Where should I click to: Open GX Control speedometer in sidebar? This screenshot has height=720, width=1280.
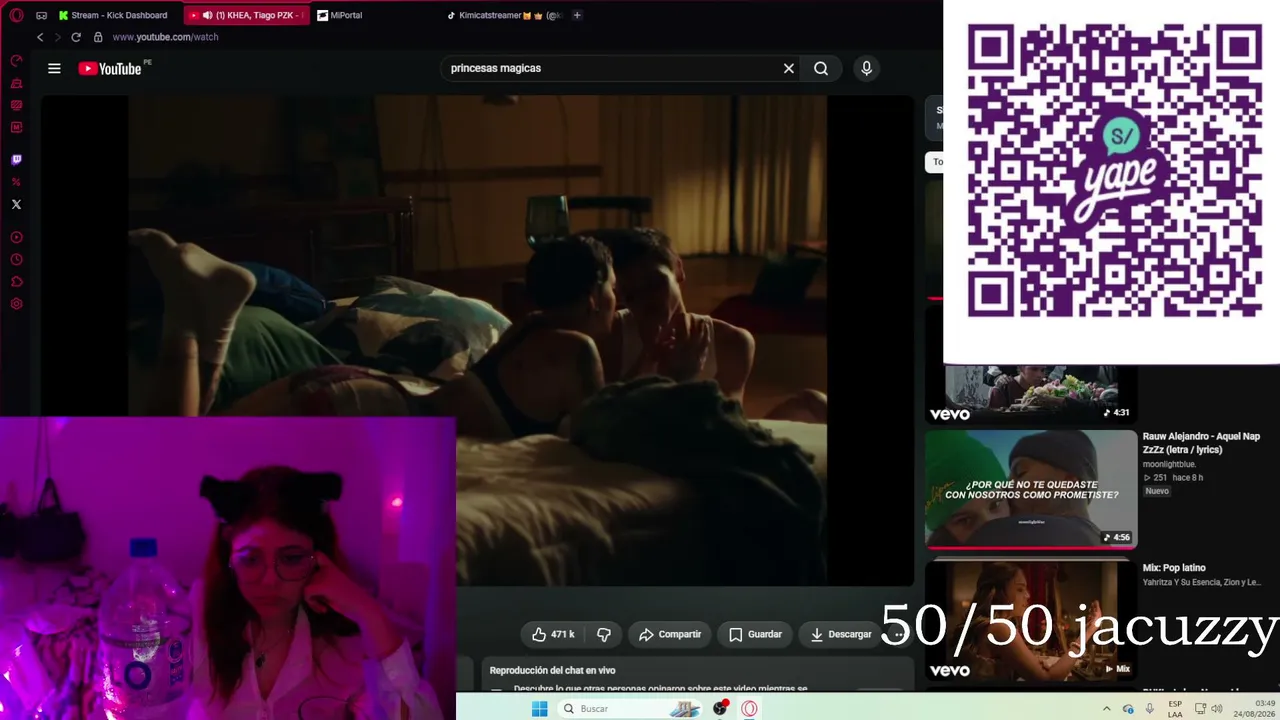(16, 61)
